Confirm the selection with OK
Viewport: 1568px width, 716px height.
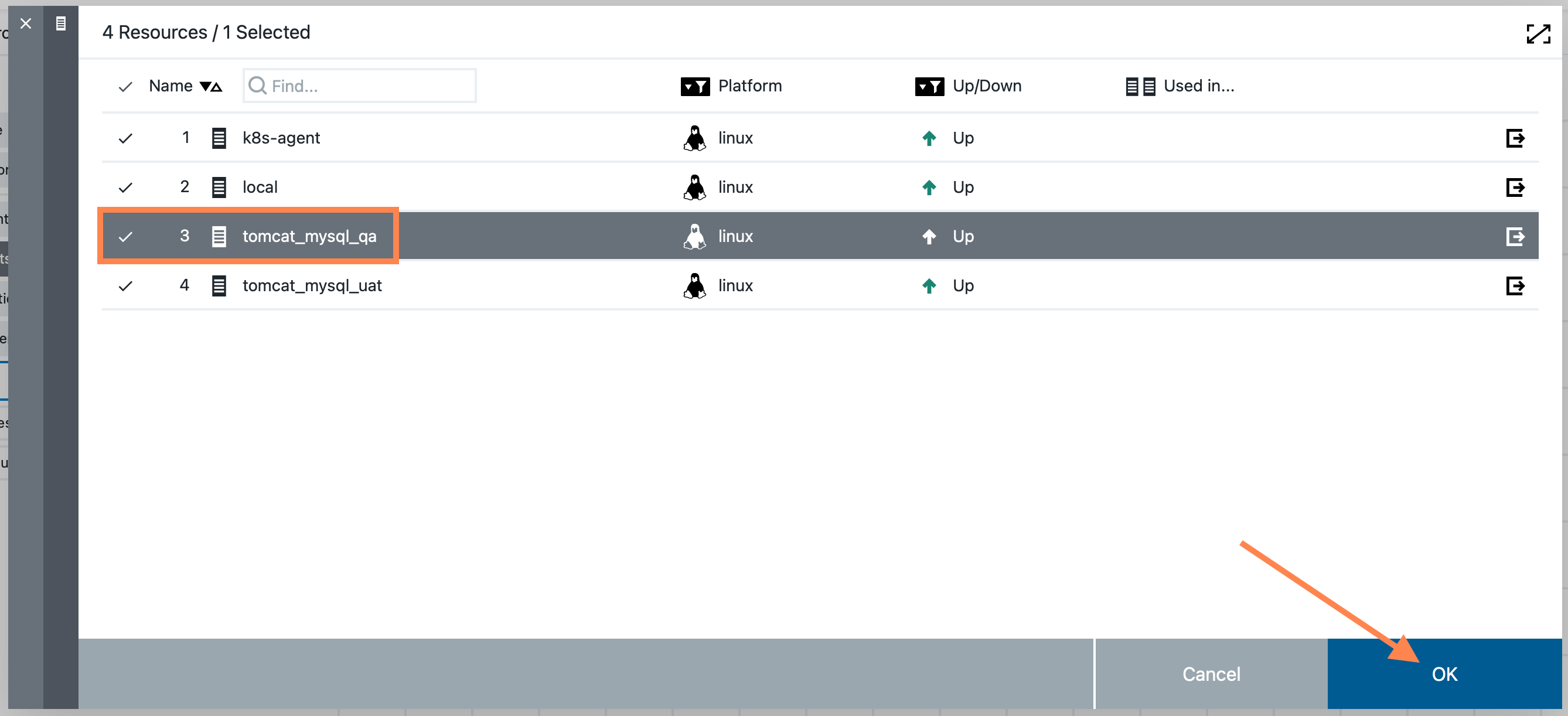pyautogui.click(x=1444, y=674)
